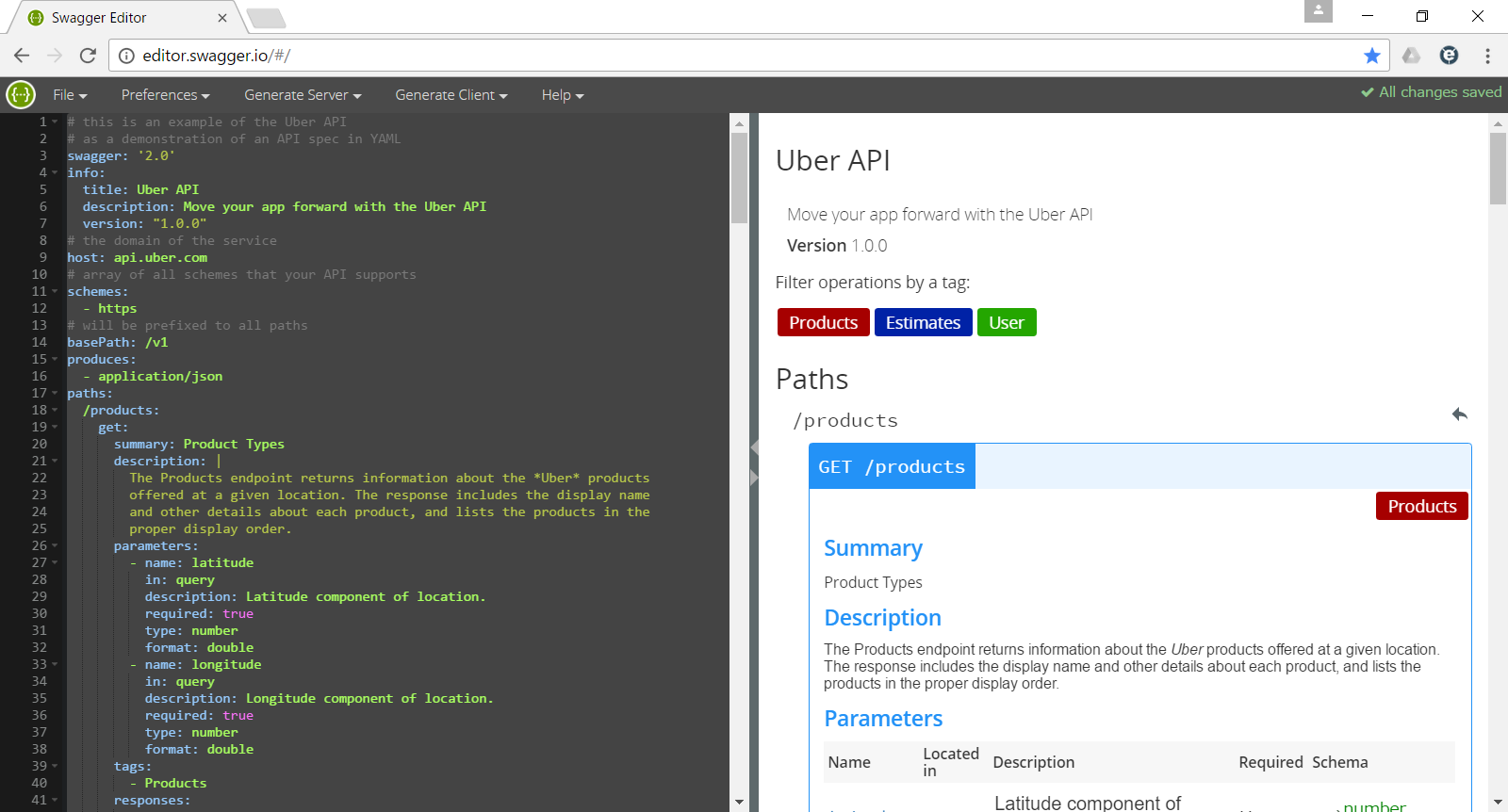Close the Swagger Editor tab
This screenshot has width=1508, height=812.
point(222,18)
